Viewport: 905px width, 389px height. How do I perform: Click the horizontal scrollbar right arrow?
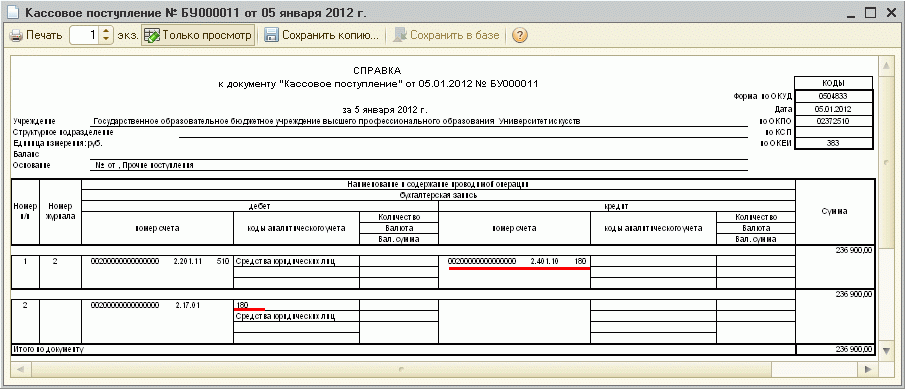pos(867,368)
